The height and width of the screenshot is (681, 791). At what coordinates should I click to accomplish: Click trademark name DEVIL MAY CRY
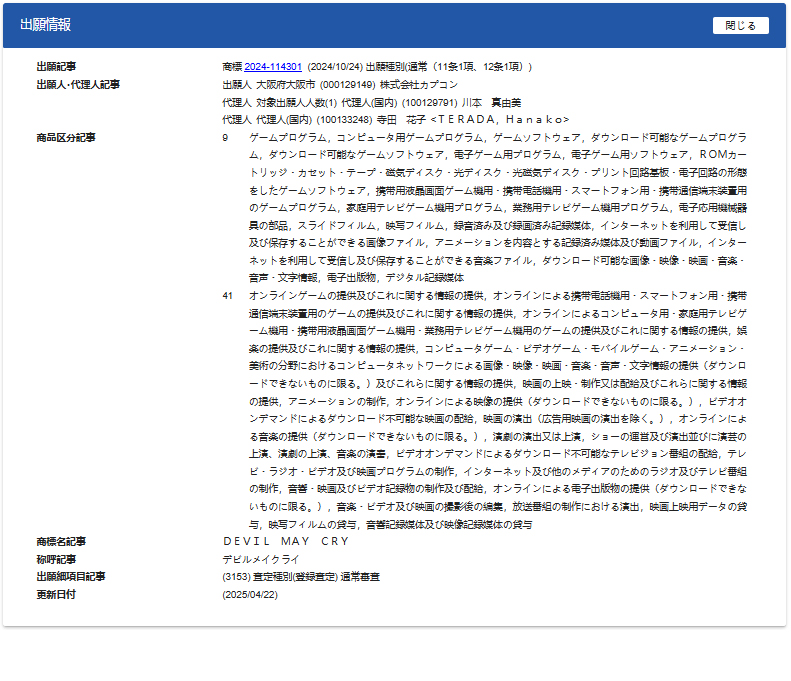(x=286, y=541)
